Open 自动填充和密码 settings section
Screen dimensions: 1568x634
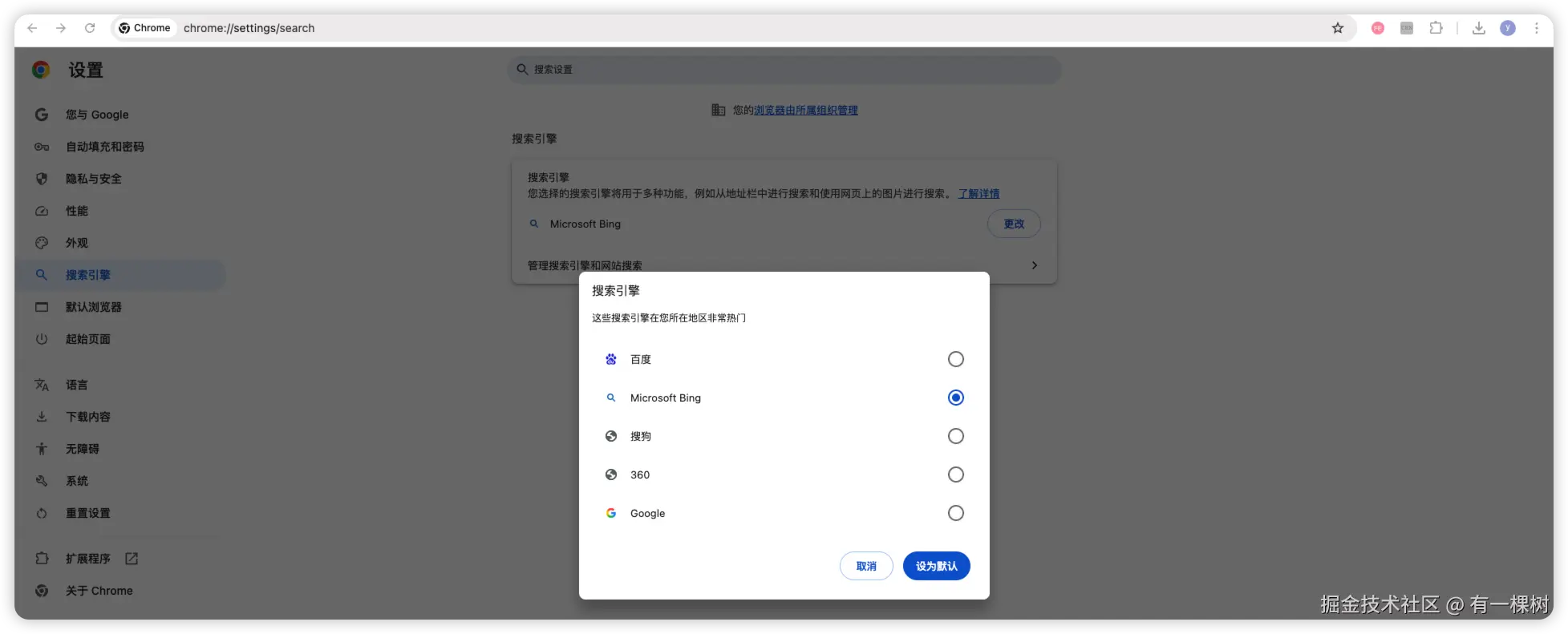coord(120,147)
